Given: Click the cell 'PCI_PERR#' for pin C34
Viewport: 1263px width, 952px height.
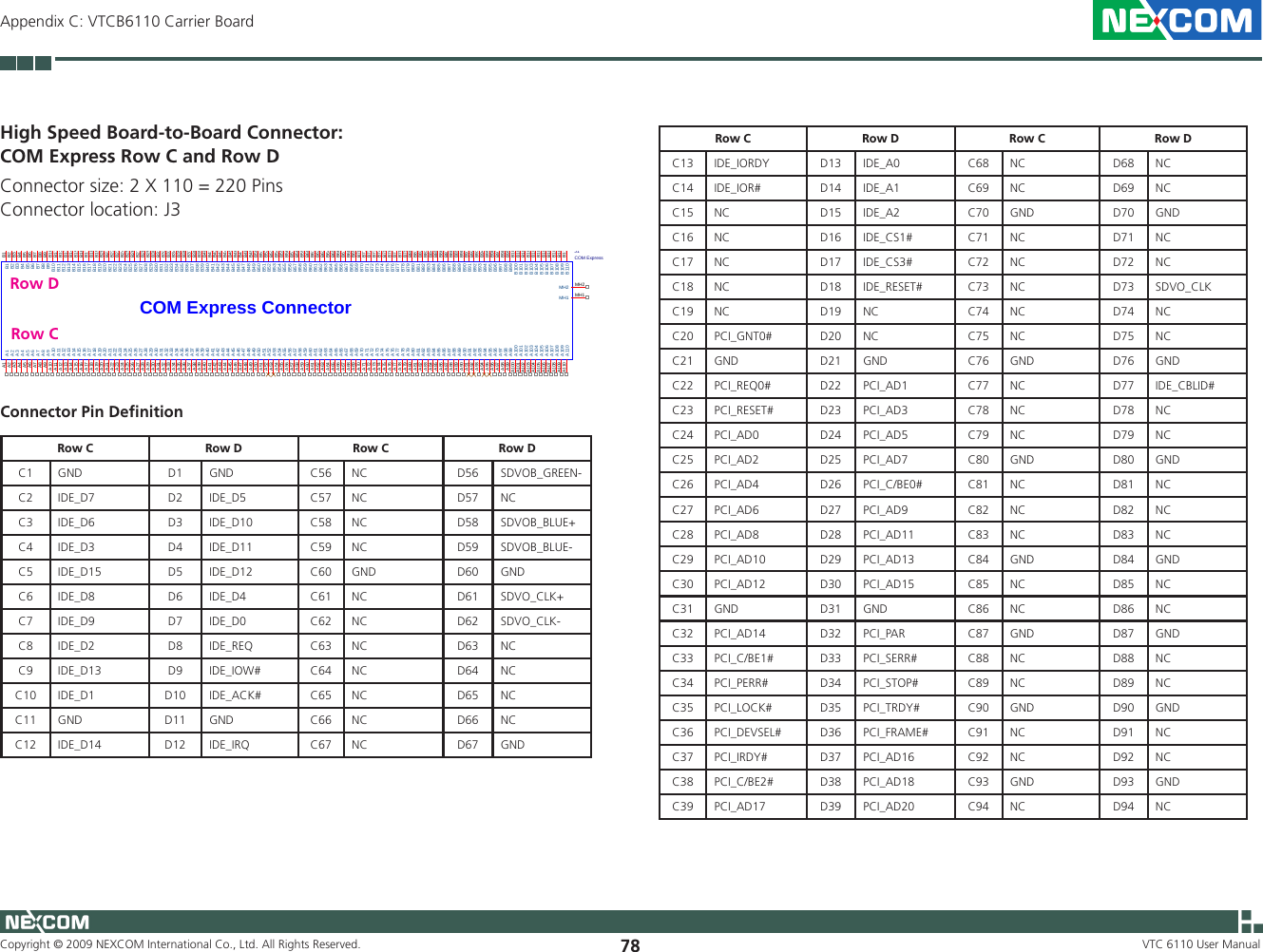Looking at the screenshot, I should 756,683.
